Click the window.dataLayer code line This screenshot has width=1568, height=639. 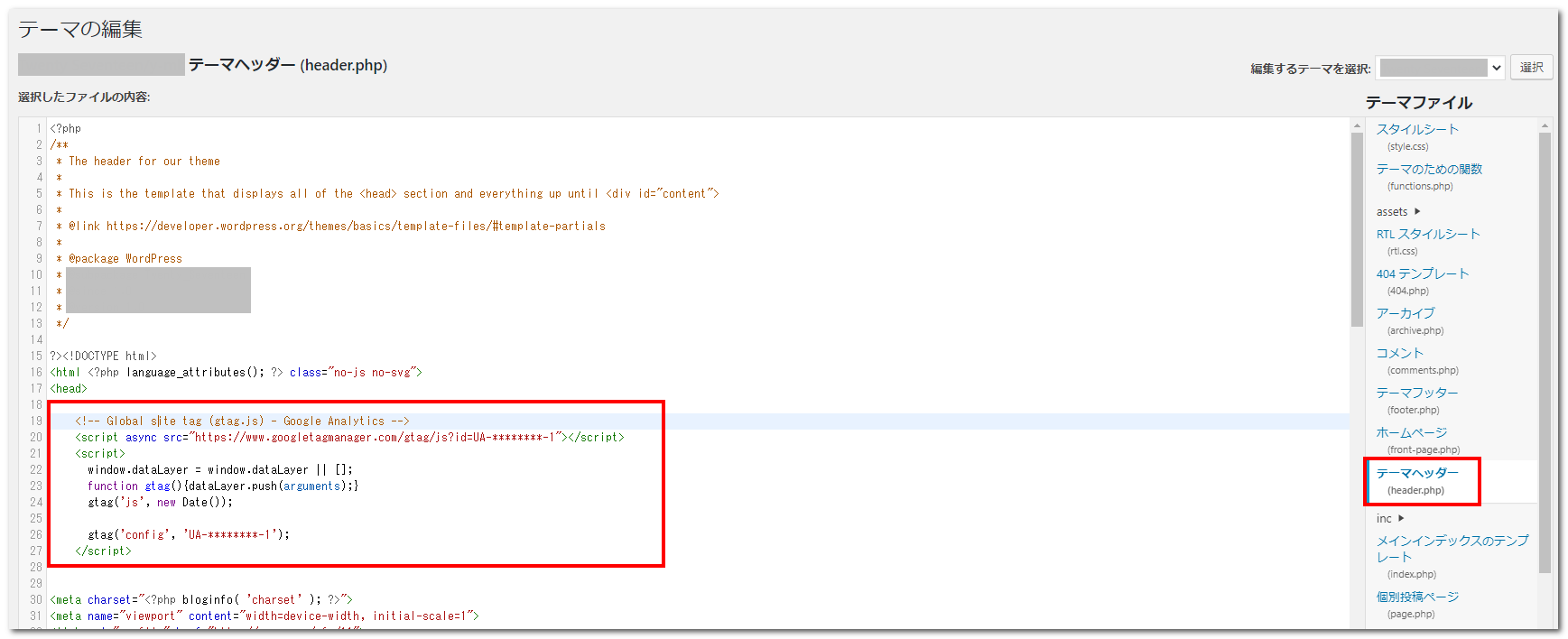click(x=220, y=470)
